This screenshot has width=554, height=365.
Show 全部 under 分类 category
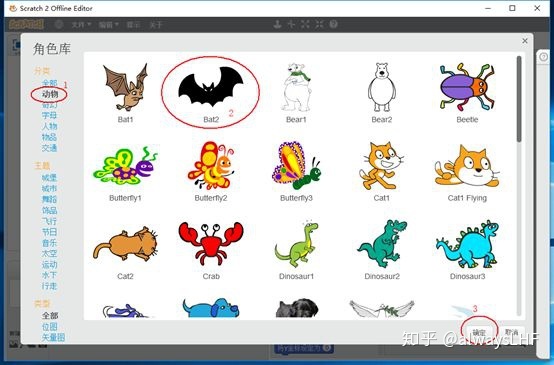[49, 83]
